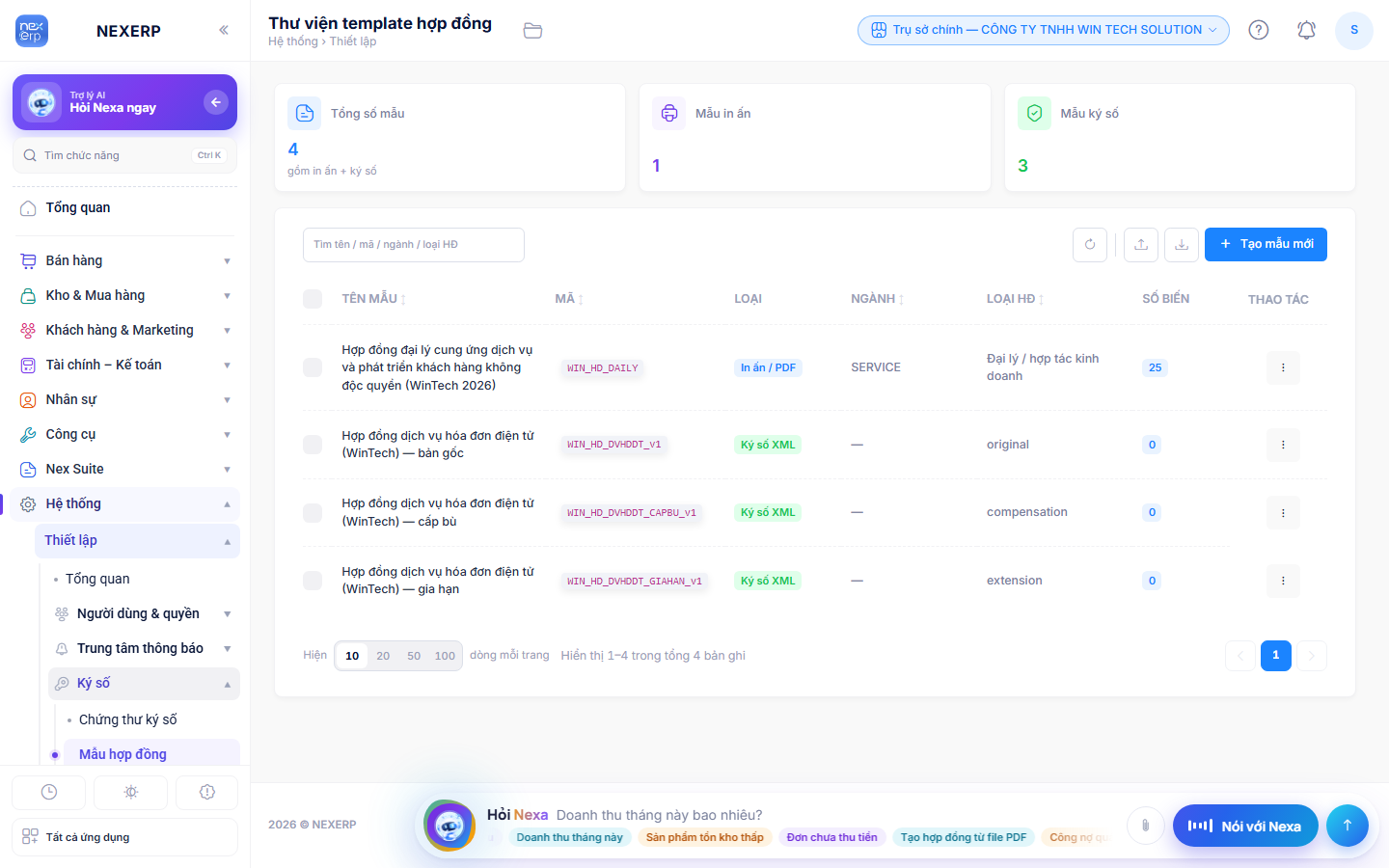The height and width of the screenshot is (868, 1389).
Task: Open row actions for WIN_HD_DVHDDT_CAPBU_v1
Action: [1283, 513]
